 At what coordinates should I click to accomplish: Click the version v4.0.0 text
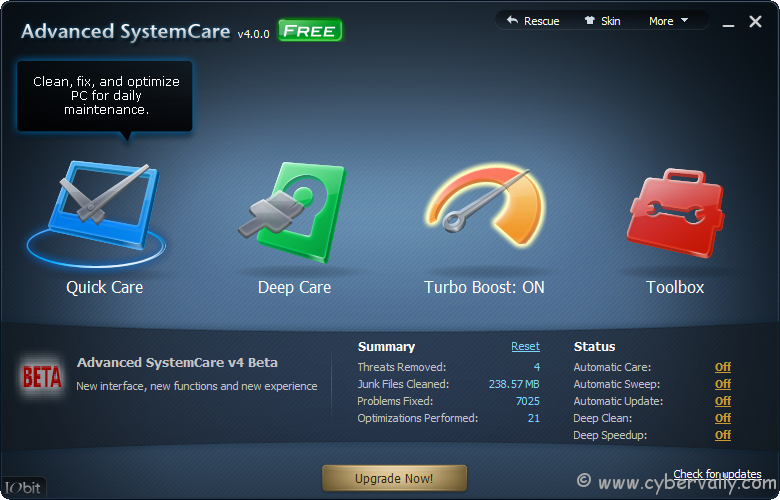(x=253, y=34)
